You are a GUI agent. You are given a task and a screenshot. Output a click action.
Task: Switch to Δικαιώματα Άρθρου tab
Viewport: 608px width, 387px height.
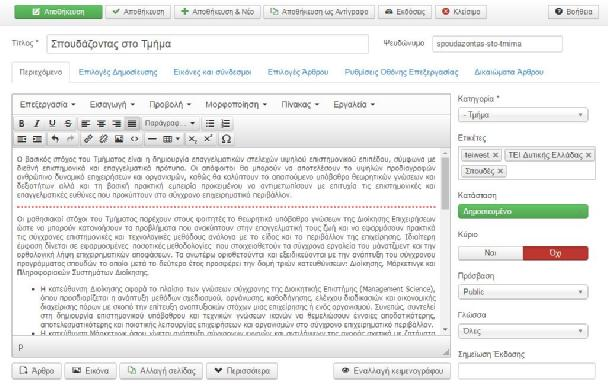(x=509, y=72)
